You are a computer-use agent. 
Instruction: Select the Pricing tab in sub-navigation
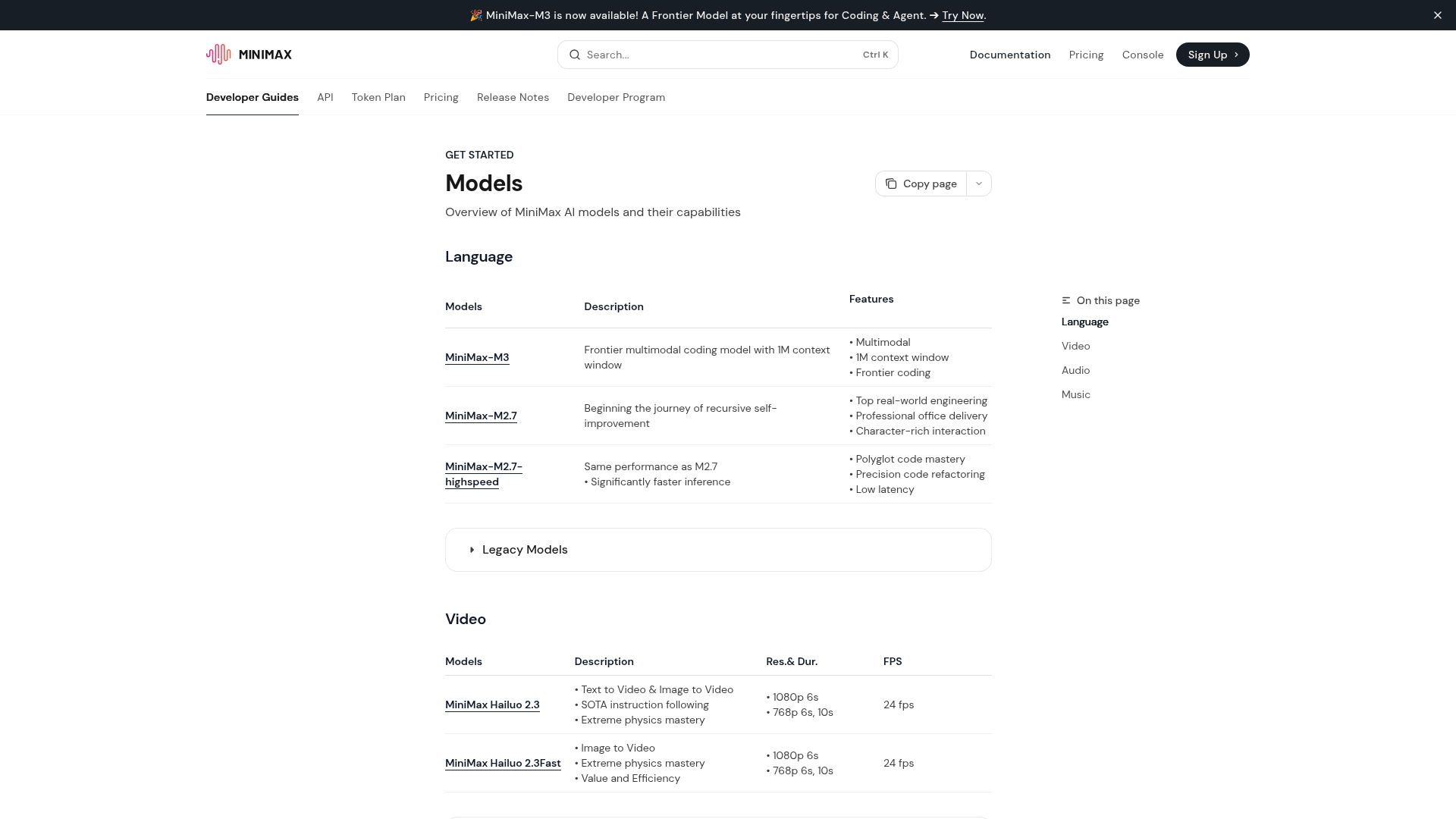click(441, 97)
